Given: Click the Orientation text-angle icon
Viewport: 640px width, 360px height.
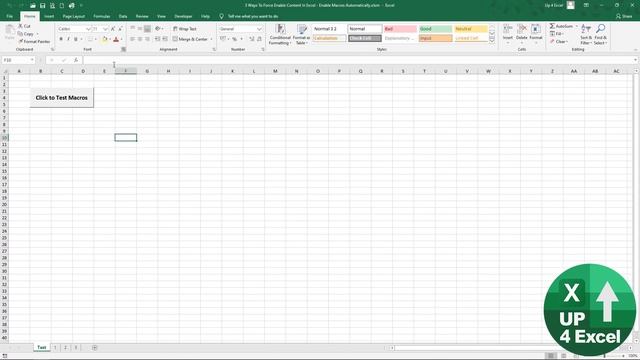Looking at the screenshot, I should pos(158,29).
